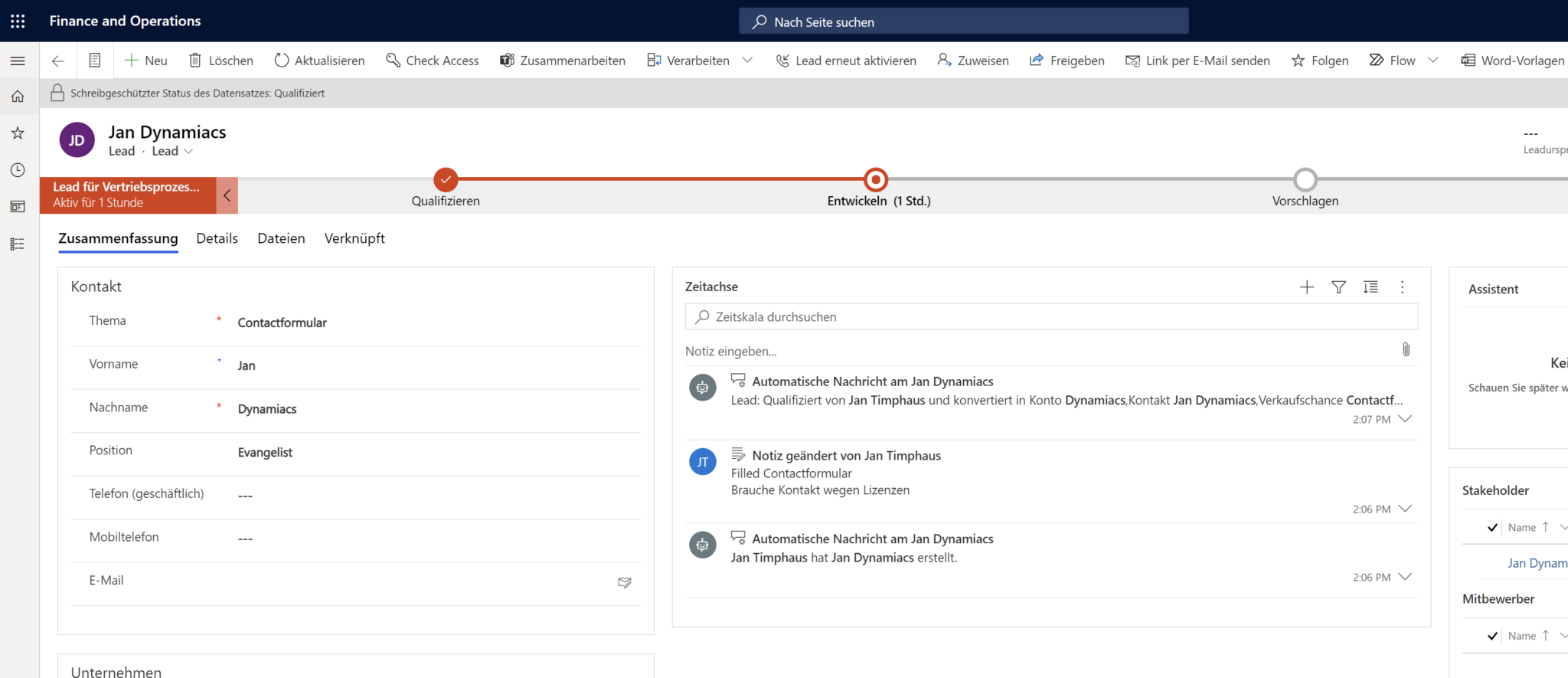Switch to the Dateien tab
Screen dimensions: 1568x678
[281, 238]
